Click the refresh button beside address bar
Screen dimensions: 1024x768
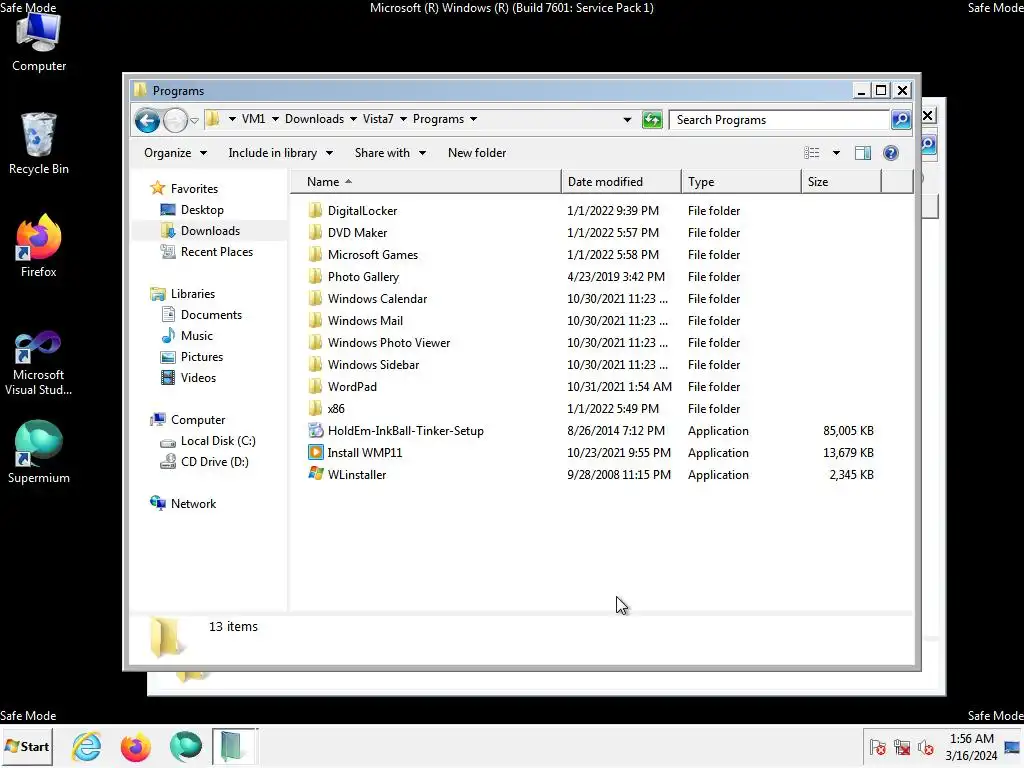pyautogui.click(x=652, y=120)
